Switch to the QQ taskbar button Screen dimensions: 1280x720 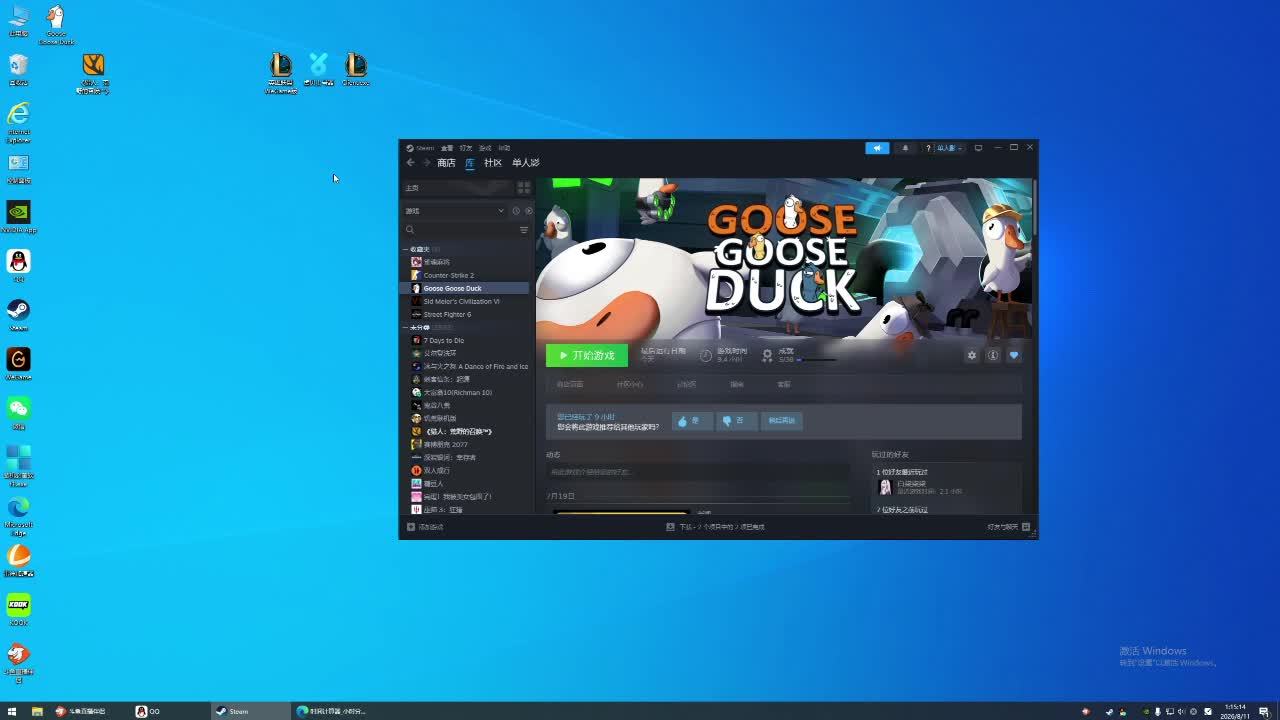(170, 711)
